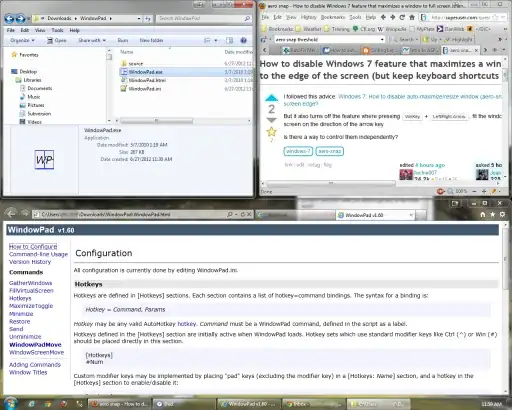Viewport: 512px width, 410px height.
Task: Toggle the Explorer preview pane icon
Action: 229,40
